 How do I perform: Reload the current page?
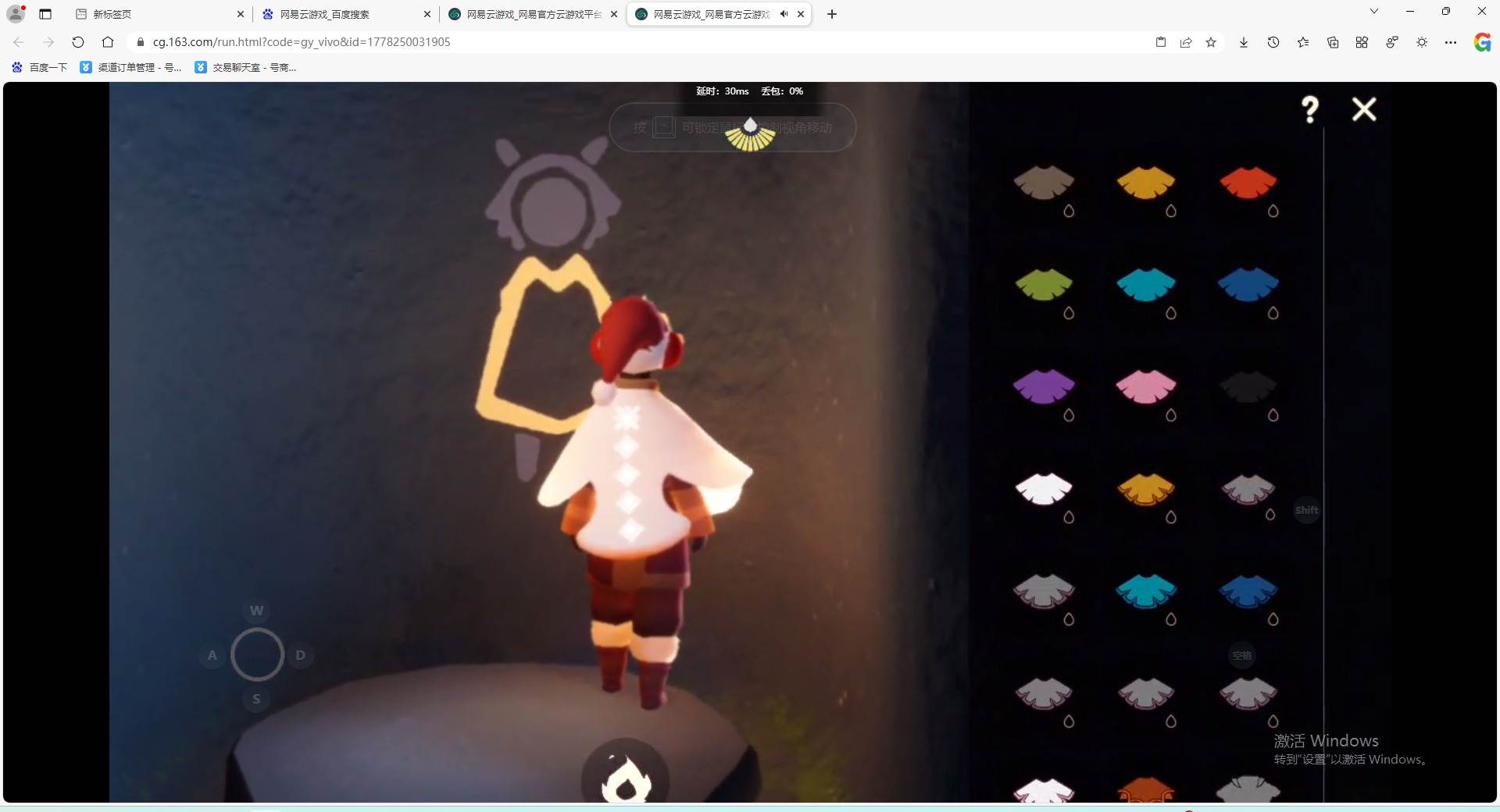pos(78,42)
